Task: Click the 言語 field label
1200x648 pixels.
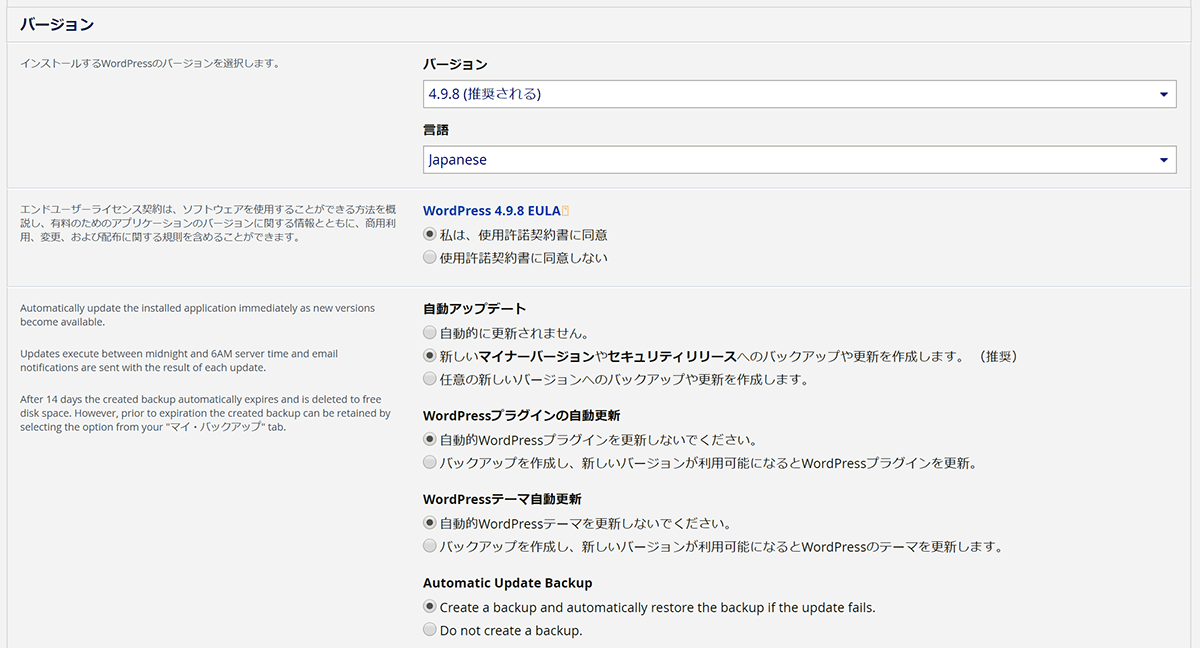Action: pyautogui.click(x=436, y=130)
